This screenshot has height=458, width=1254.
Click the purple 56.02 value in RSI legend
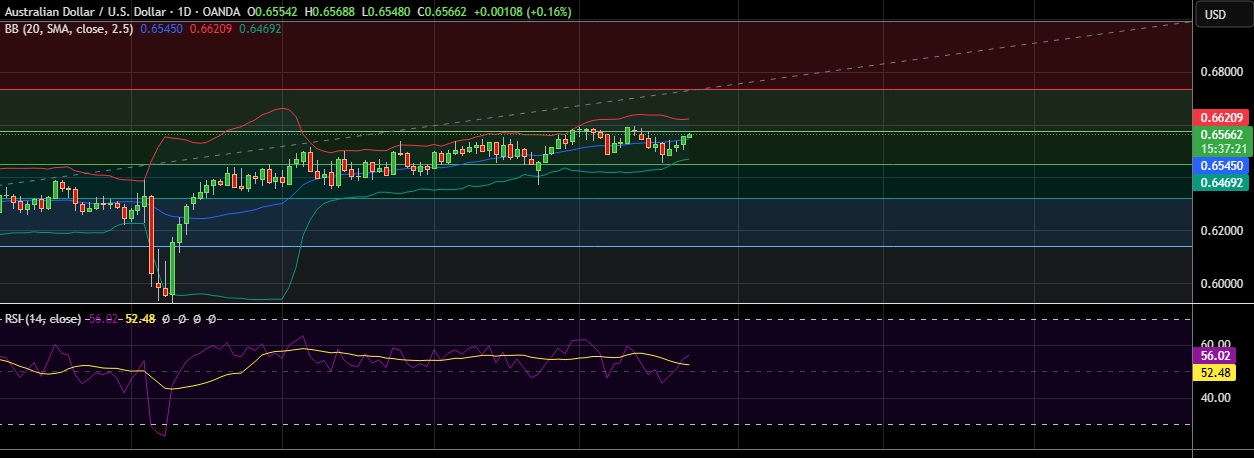104,319
